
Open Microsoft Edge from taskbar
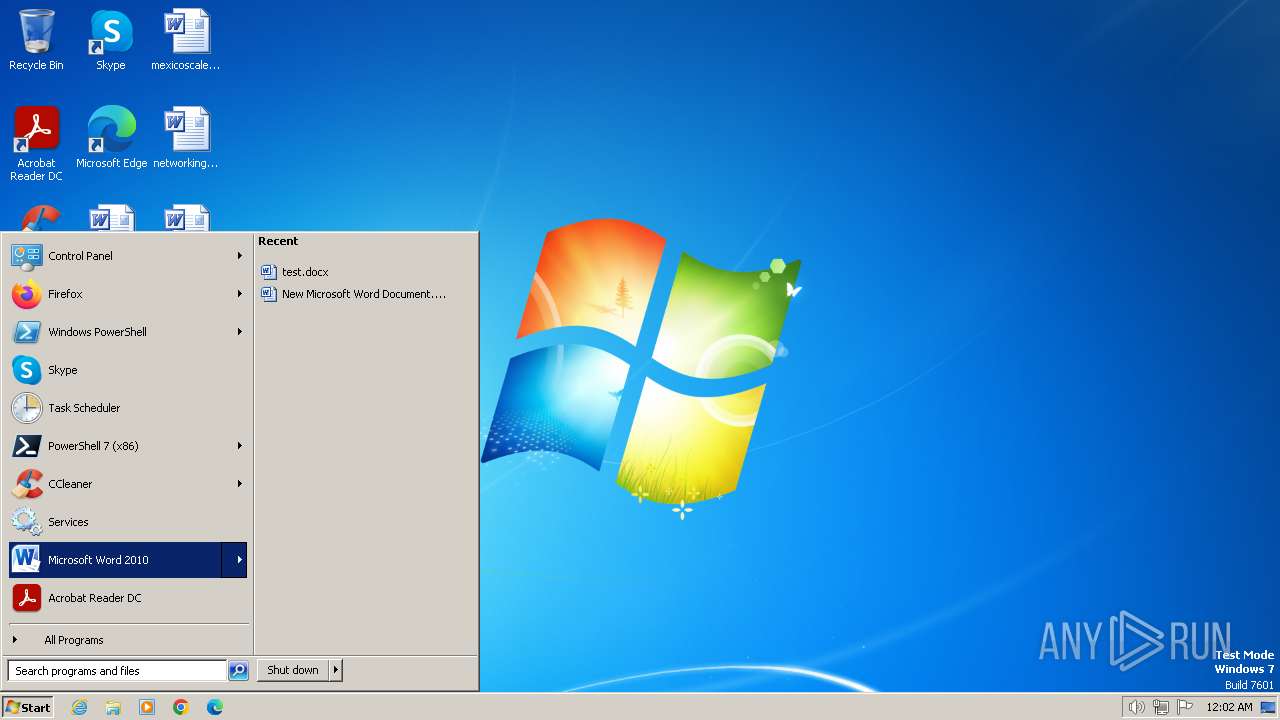tap(215, 707)
